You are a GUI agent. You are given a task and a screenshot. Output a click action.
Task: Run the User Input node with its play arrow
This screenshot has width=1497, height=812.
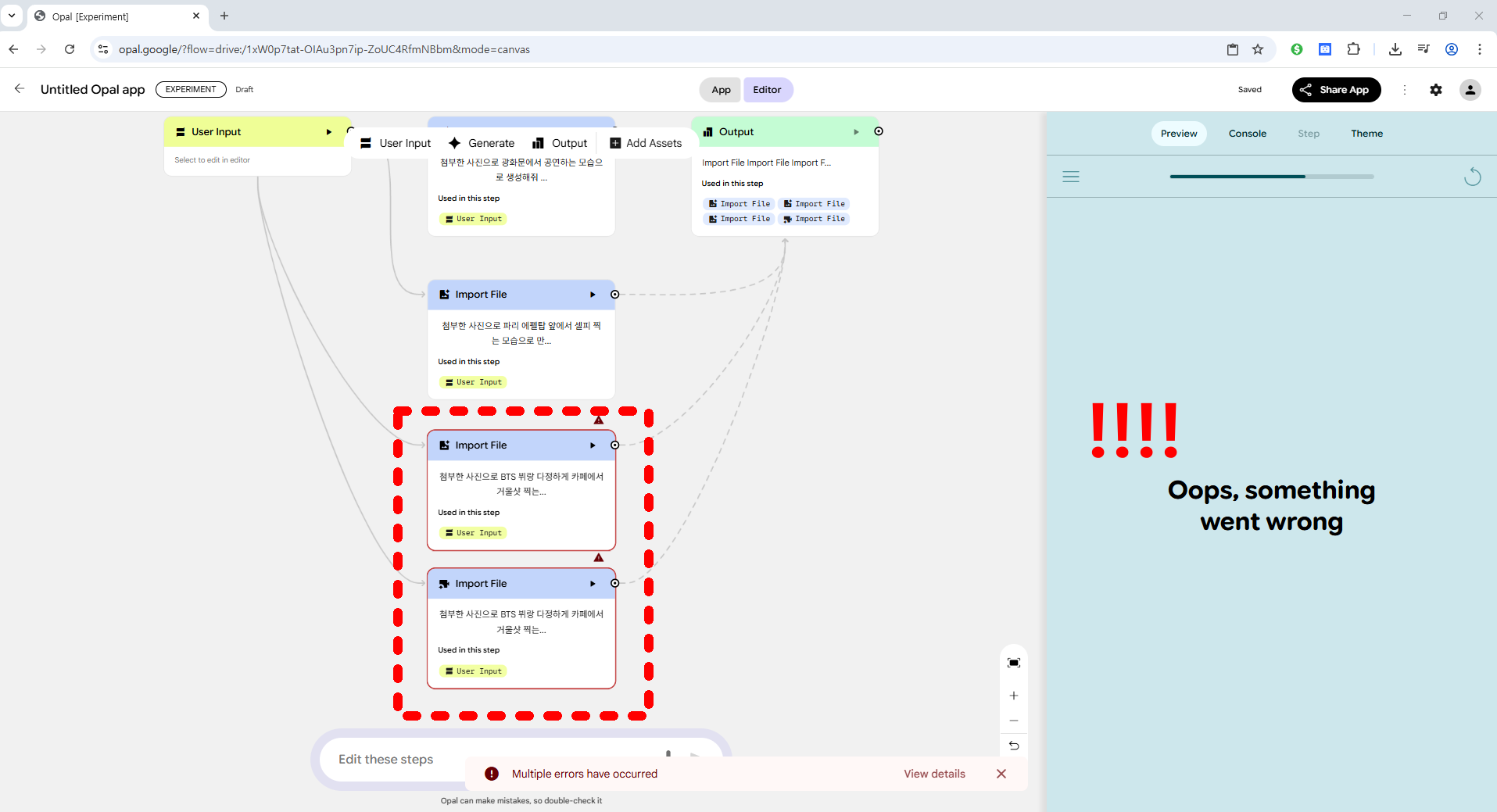pyautogui.click(x=329, y=132)
